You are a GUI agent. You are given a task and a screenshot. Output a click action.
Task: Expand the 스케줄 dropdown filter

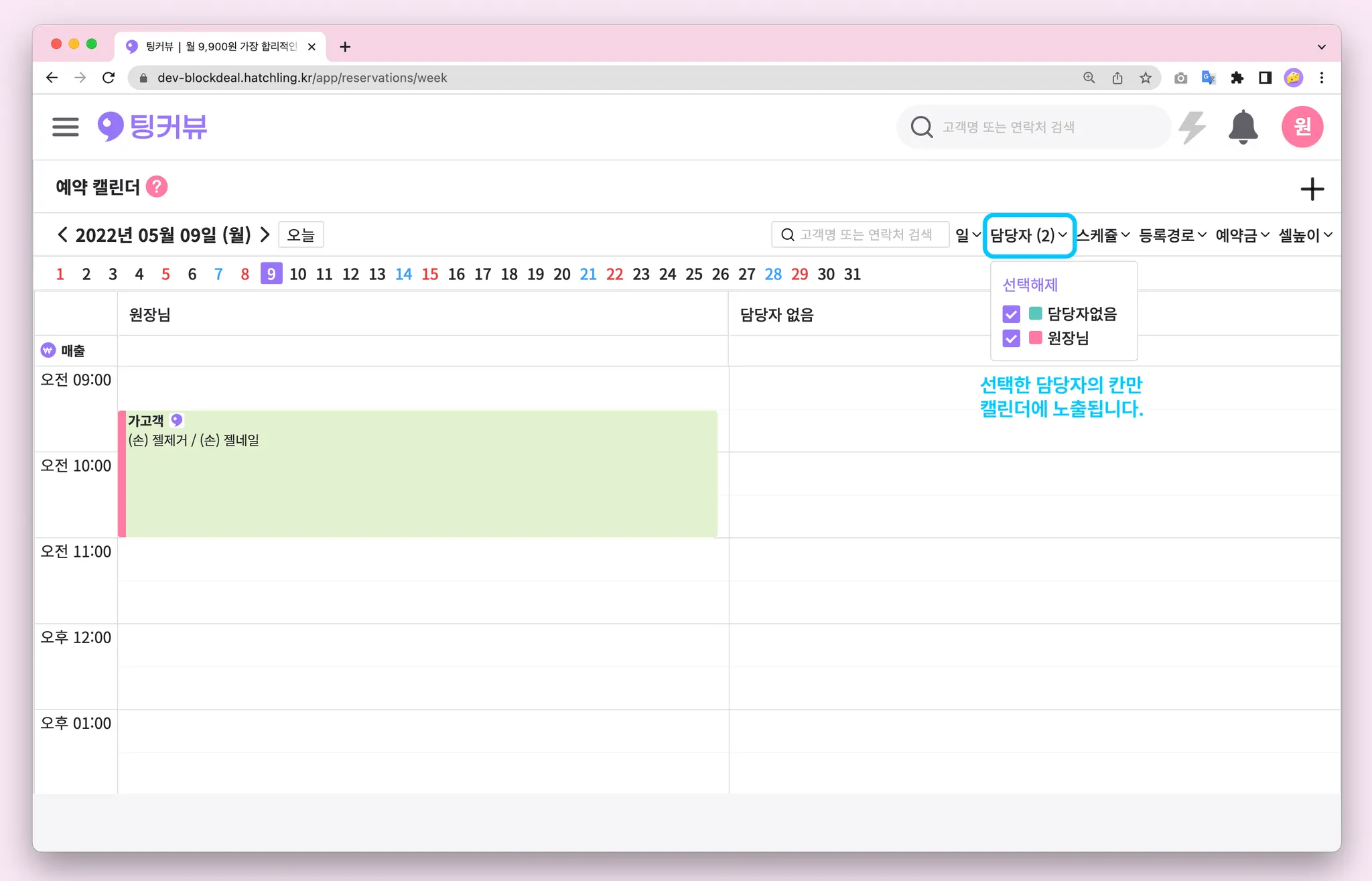[1103, 235]
